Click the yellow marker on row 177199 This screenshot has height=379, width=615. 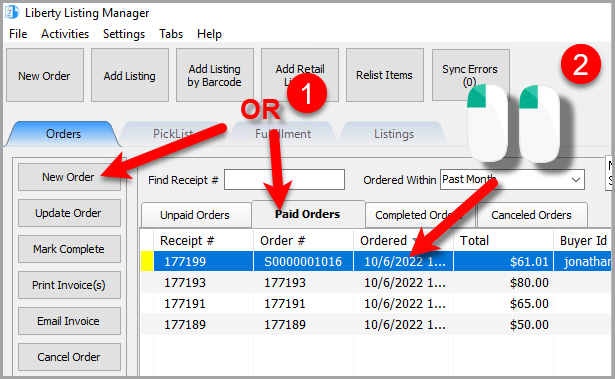147,261
